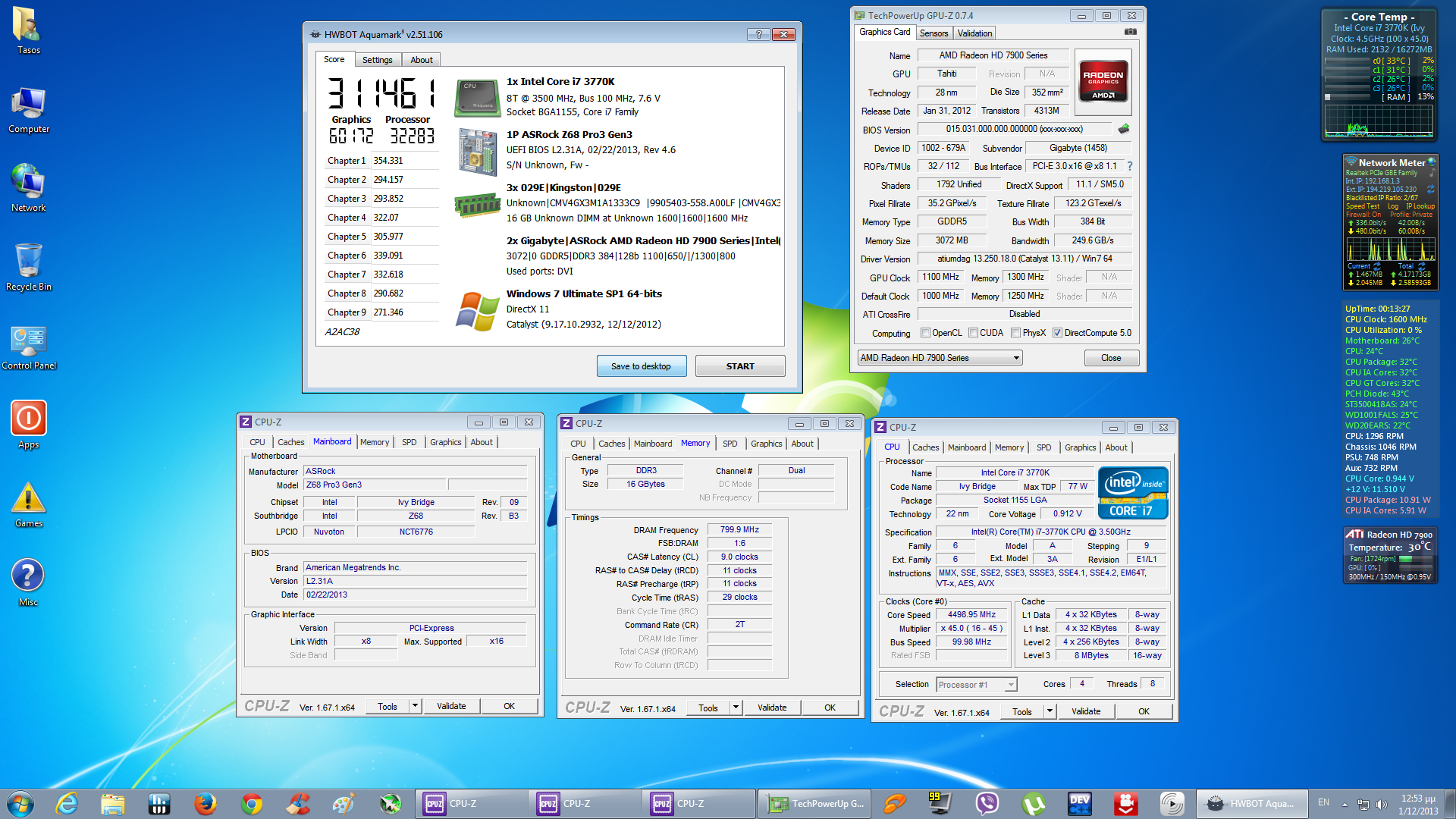Click the Network Meter globe icon

click(1432, 162)
